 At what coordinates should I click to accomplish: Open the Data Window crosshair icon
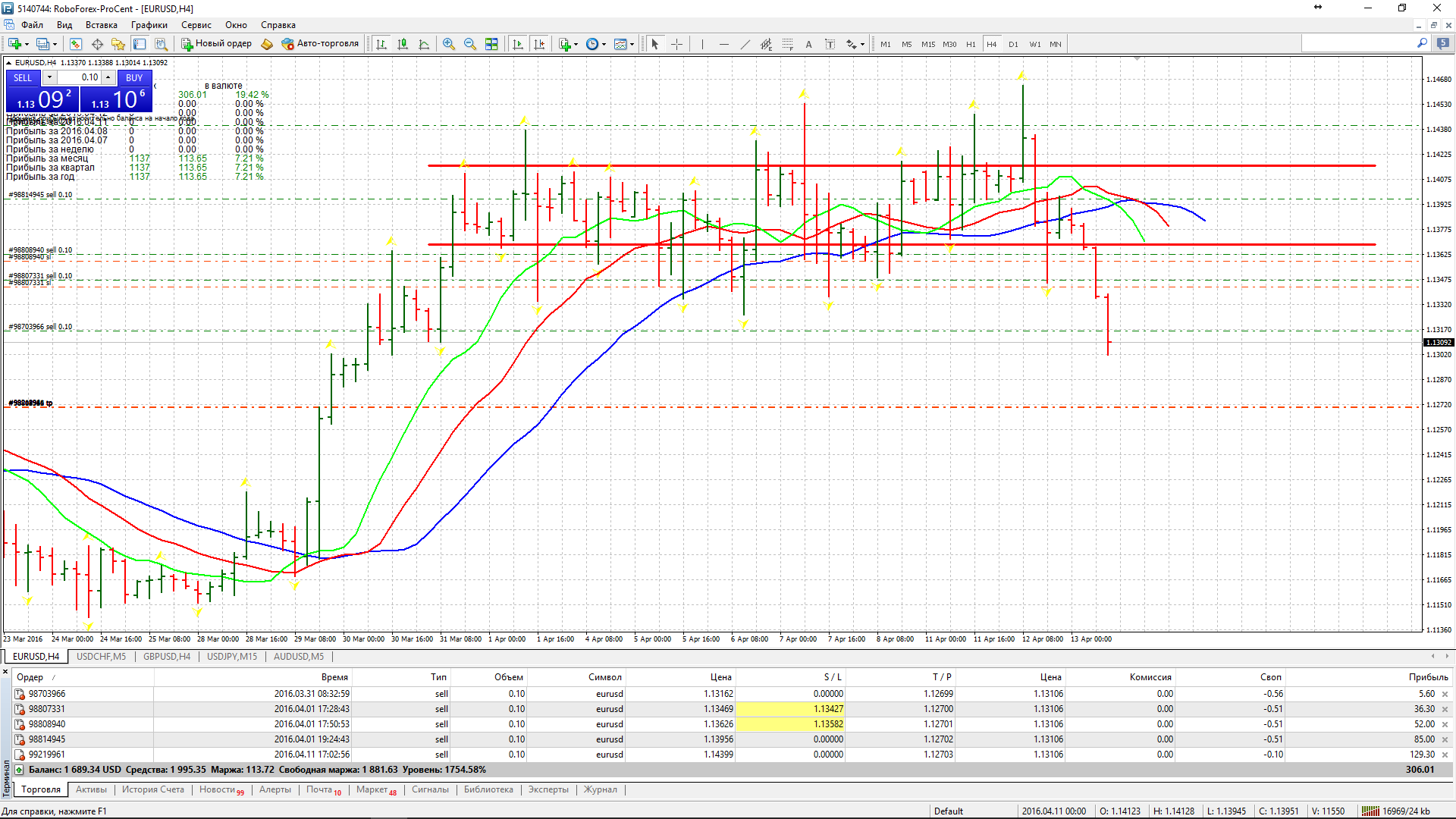97,44
